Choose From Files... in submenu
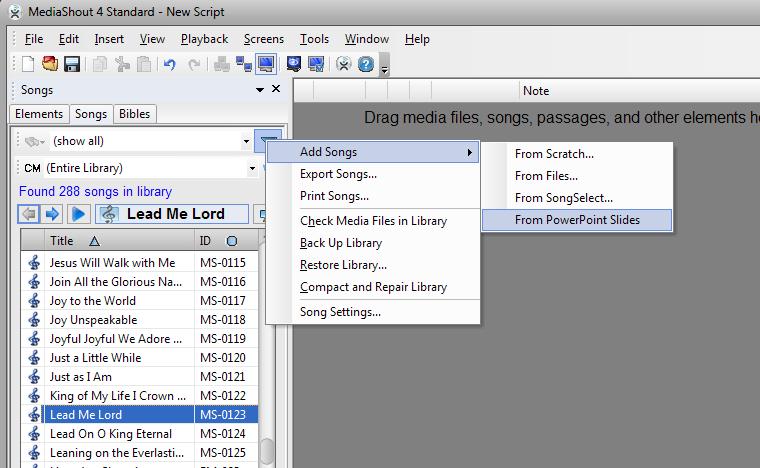 577,176
